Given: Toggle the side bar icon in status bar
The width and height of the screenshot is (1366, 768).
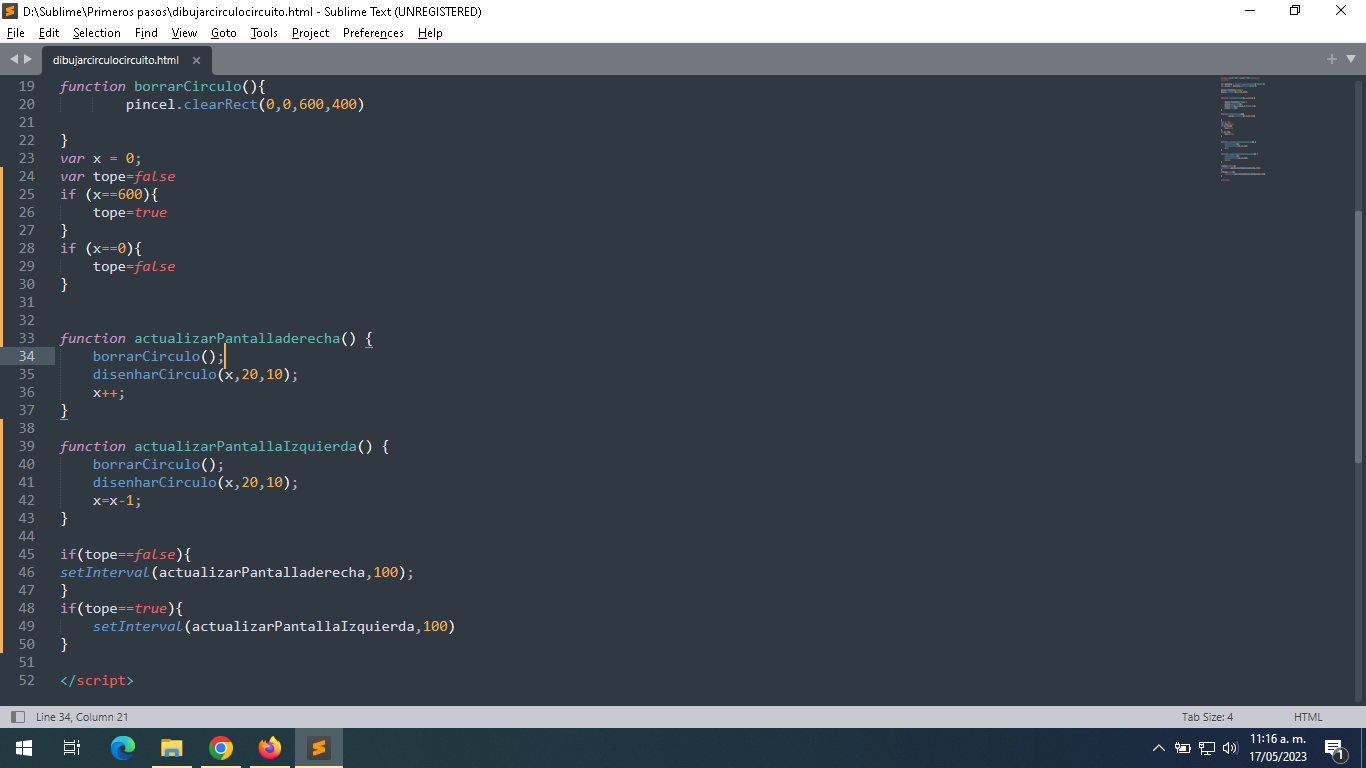Looking at the screenshot, I should point(17,717).
